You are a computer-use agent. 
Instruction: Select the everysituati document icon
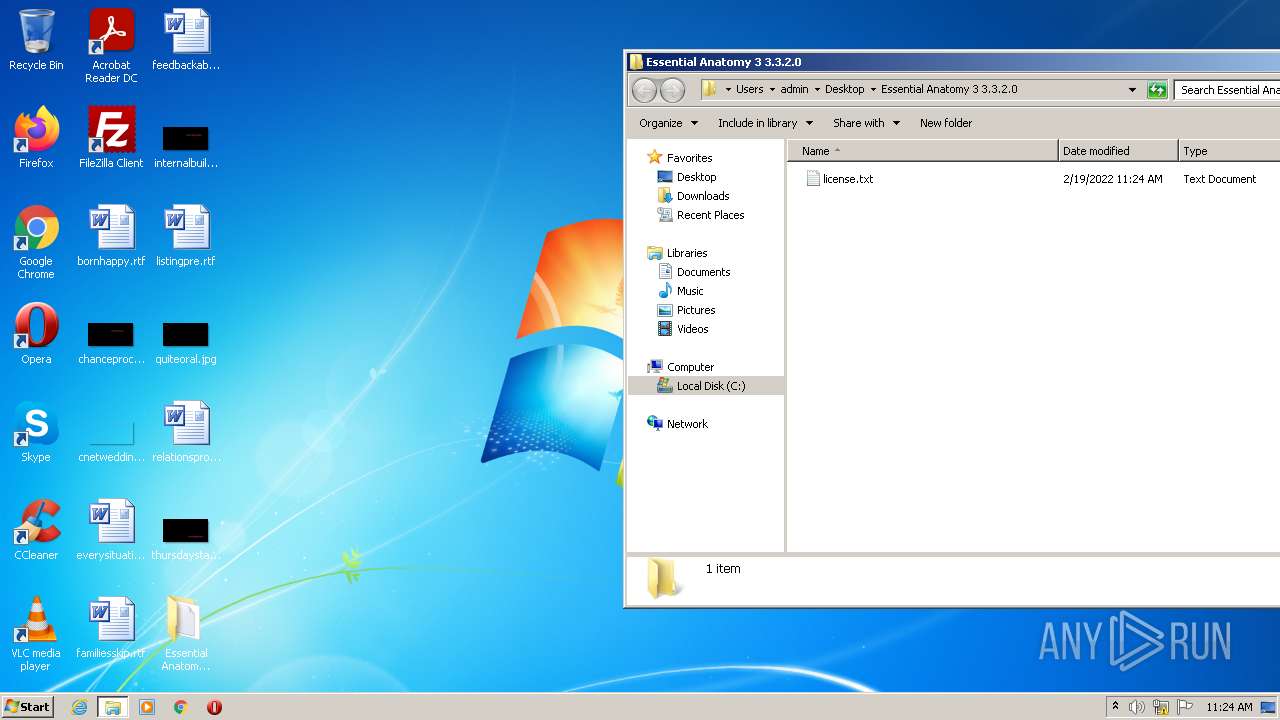coord(111,530)
